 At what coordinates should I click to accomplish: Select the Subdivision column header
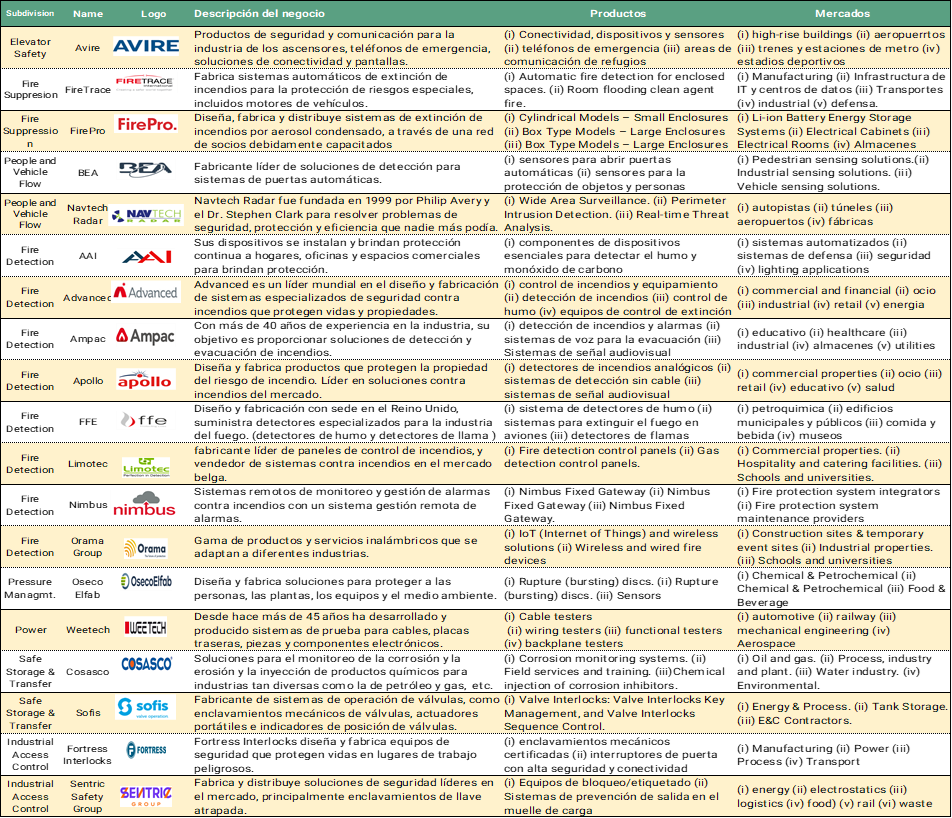point(30,13)
